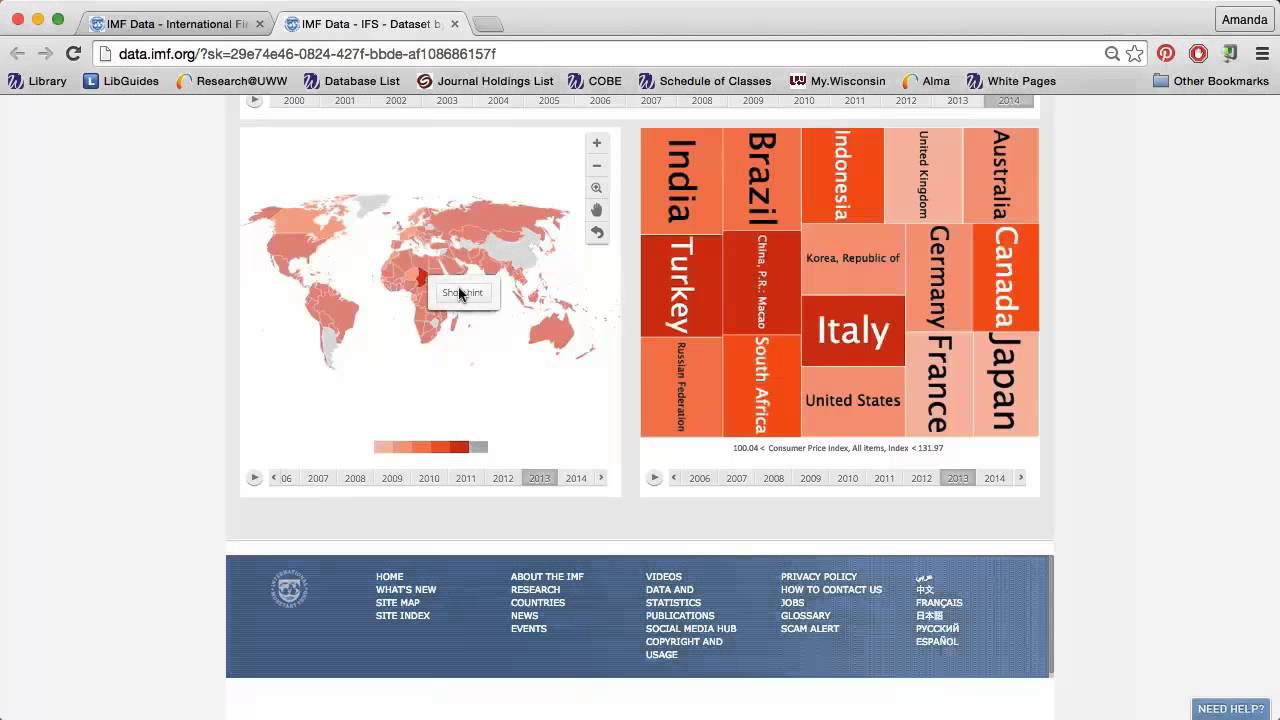Switch to IMF Data - International tab

177,23
